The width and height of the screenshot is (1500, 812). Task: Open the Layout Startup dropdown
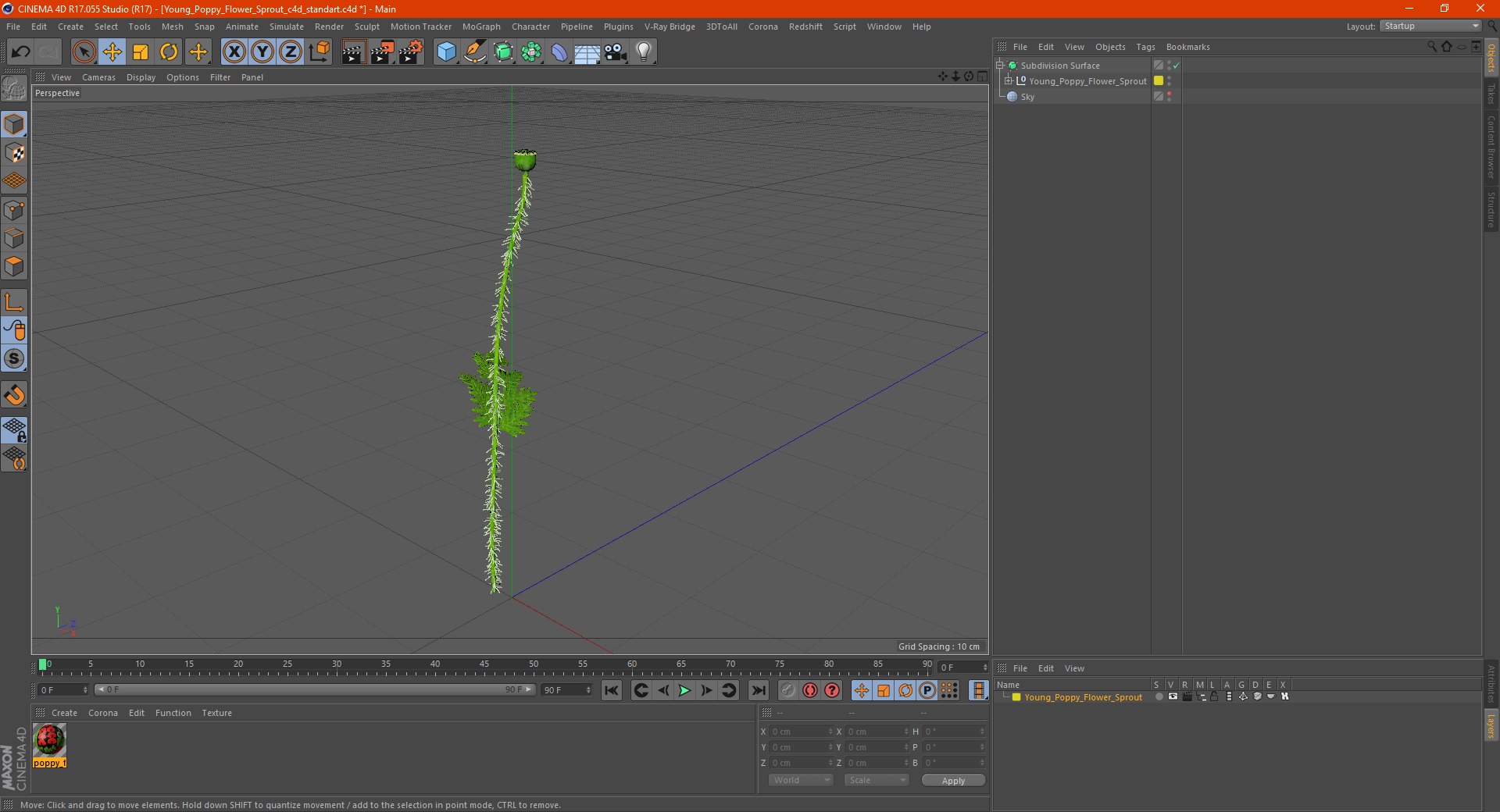point(1430,27)
